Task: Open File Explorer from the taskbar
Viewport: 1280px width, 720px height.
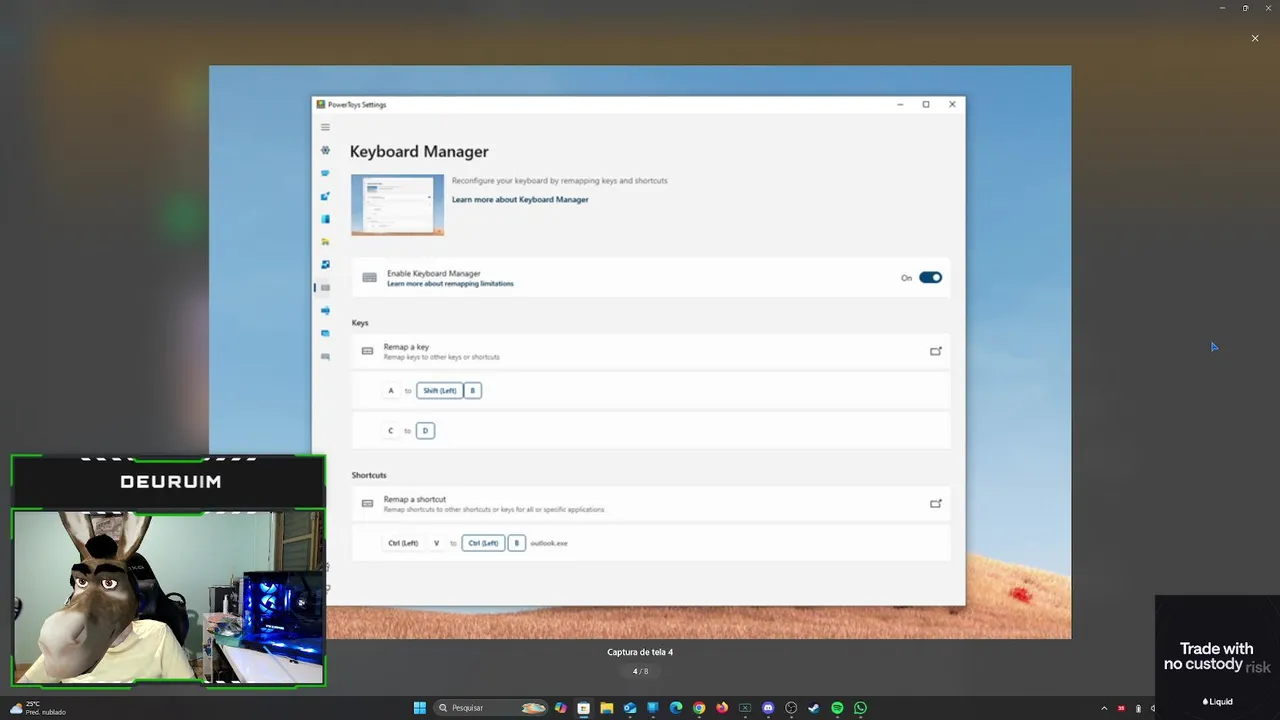Action: (x=607, y=708)
